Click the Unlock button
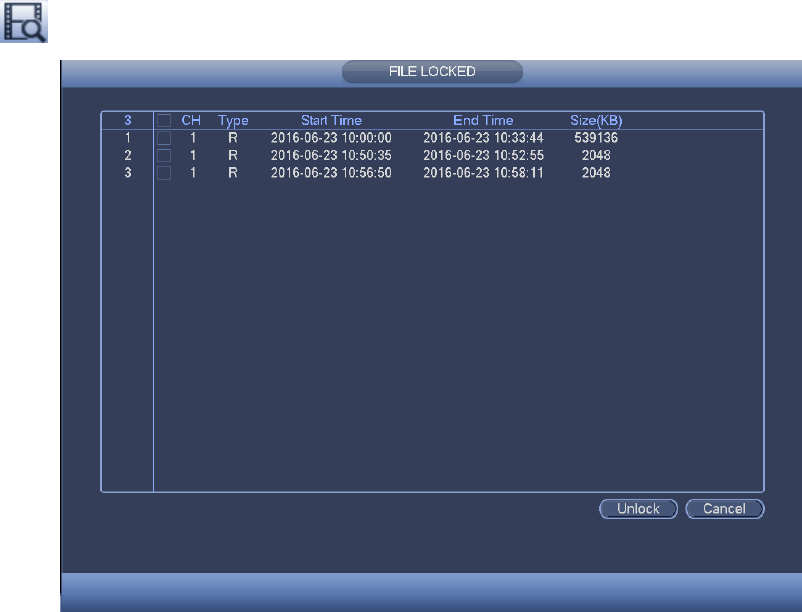Image resolution: width=802 pixels, height=612 pixels. click(x=638, y=509)
